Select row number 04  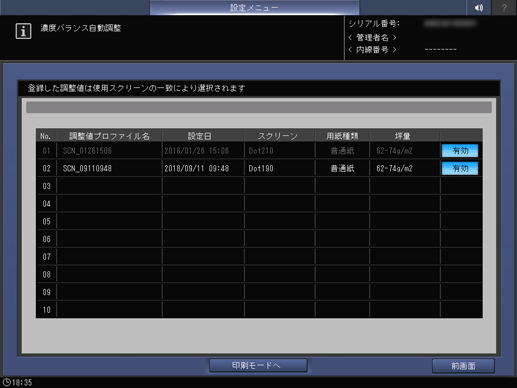pyautogui.click(x=46, y=204)
